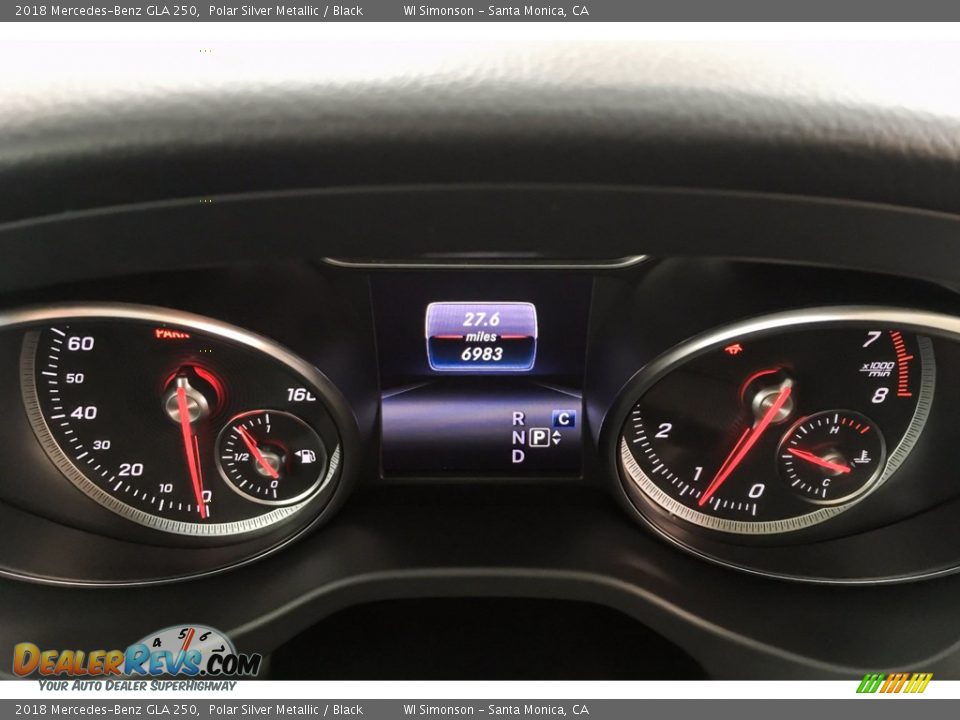Screen dimensions: 960x720
Task: Click the red PARK brake warning light
Action: pos(172,334)
